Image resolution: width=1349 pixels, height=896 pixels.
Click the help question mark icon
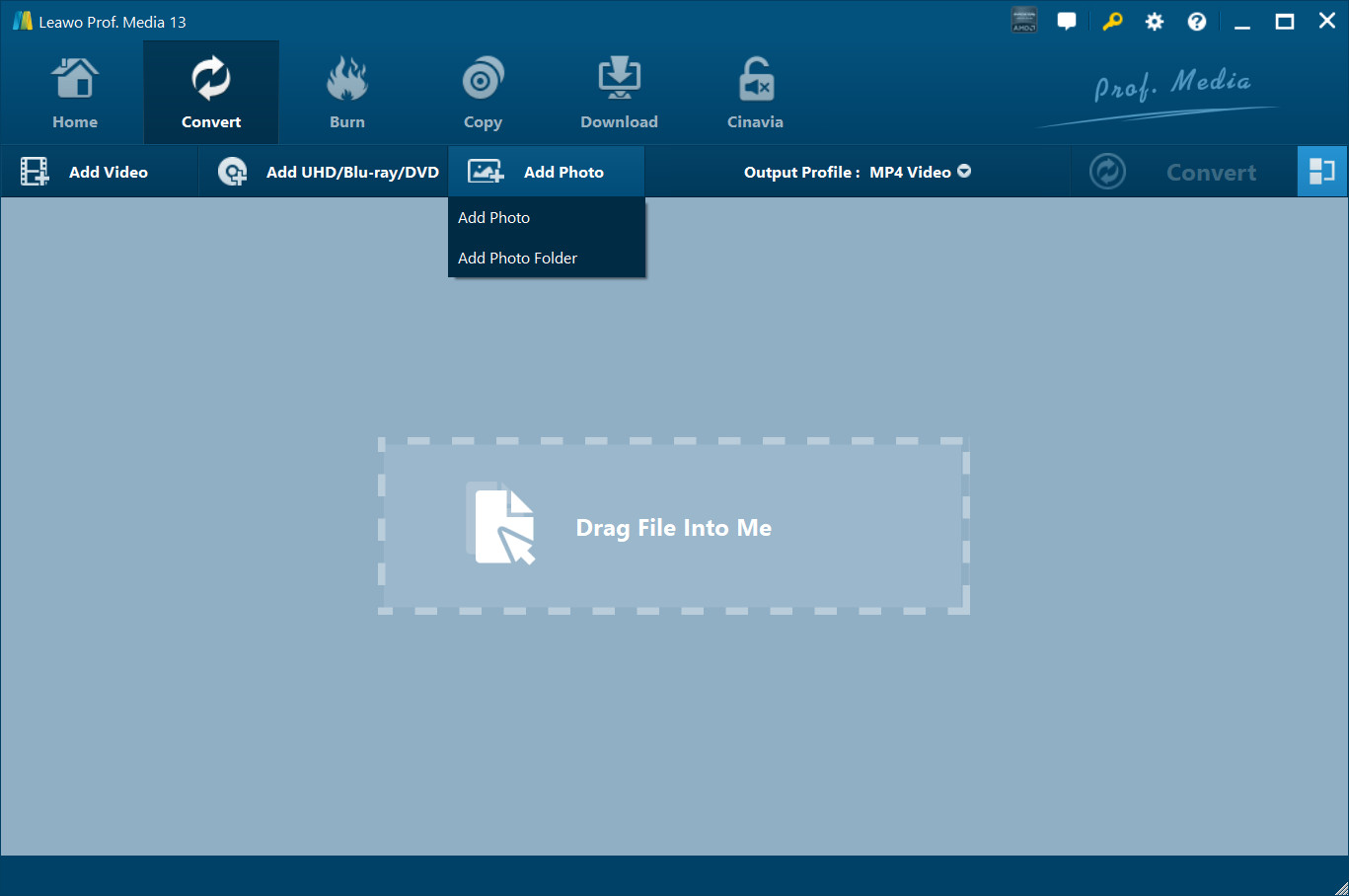coord(1196,22)
